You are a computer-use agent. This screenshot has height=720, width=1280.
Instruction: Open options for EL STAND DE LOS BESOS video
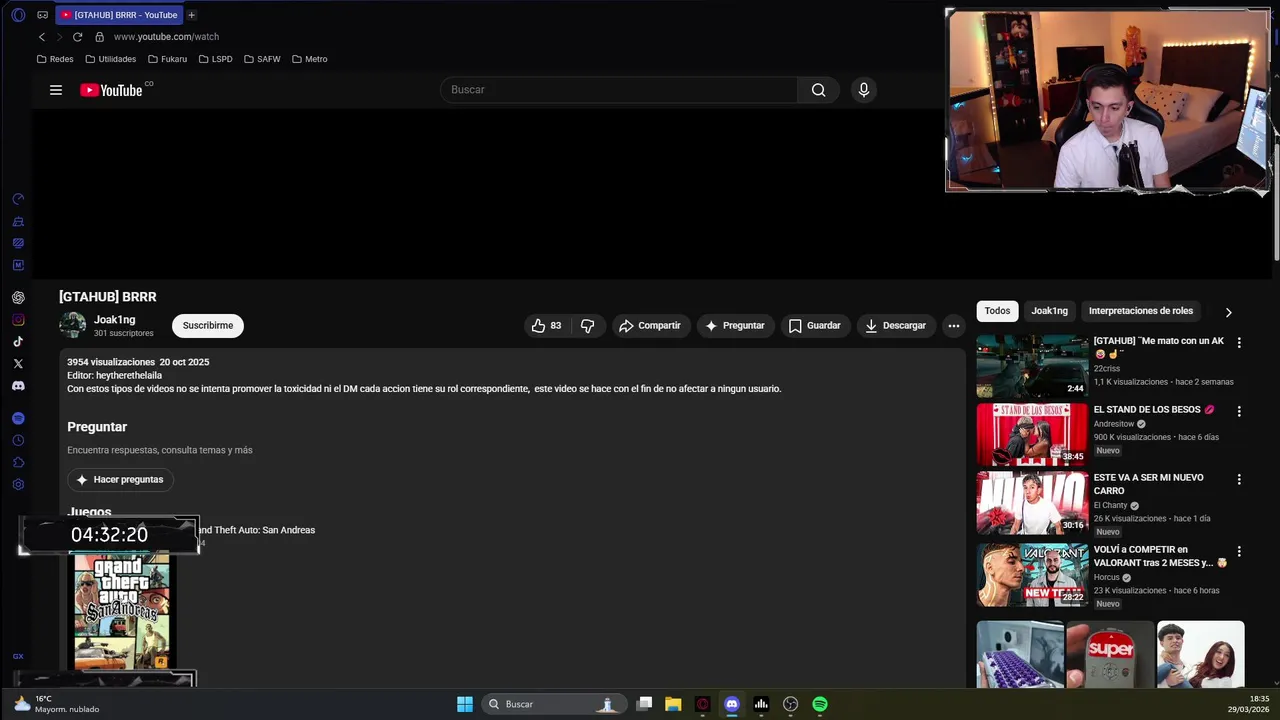pos(1239,411)
